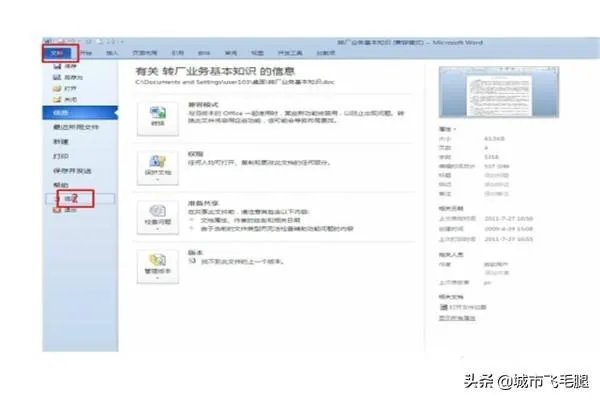Click the 相关日期 (Related Dates) heading
Screen dimensions: 600x400
click(451, 209)
